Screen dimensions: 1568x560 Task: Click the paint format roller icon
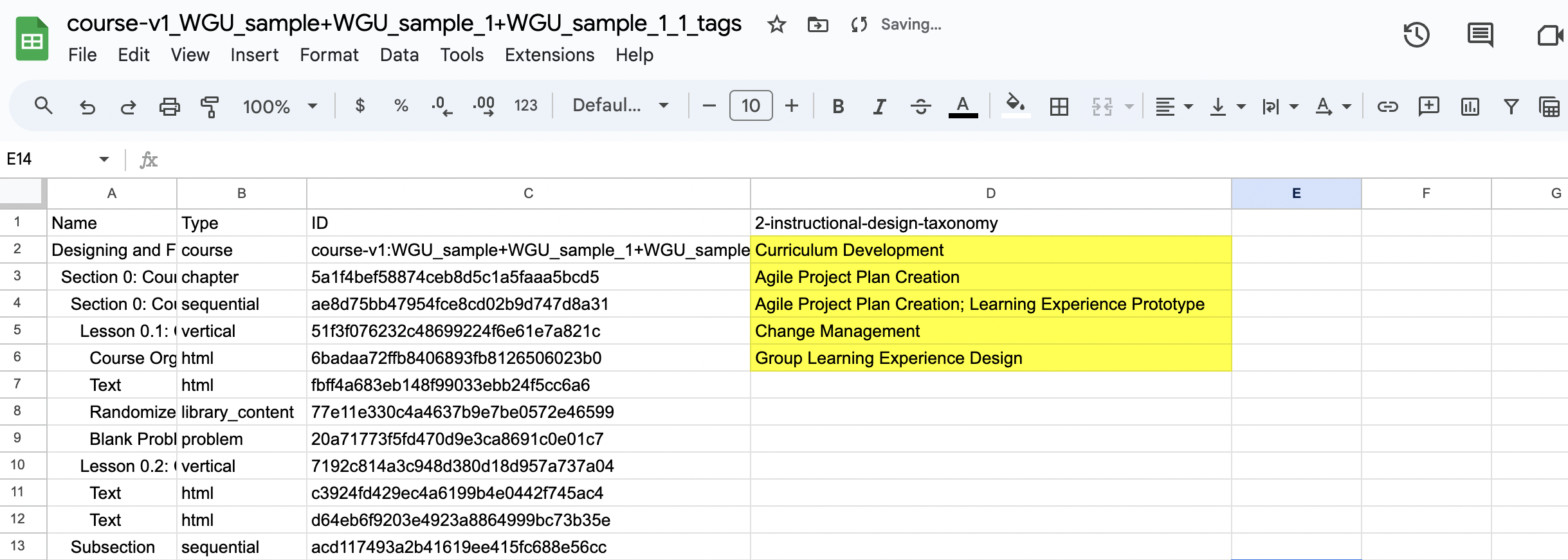tap(210, 106)
